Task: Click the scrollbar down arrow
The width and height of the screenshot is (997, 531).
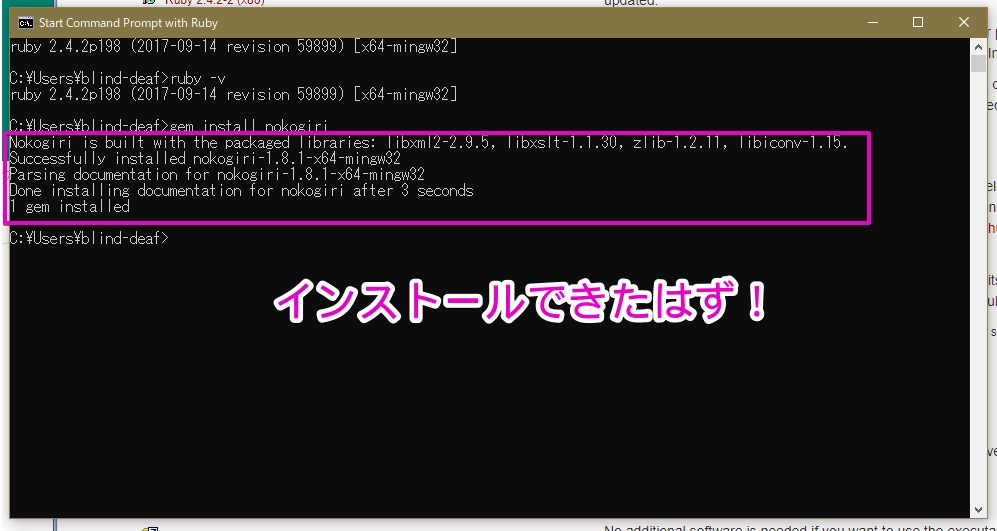Action: point(978,509)
